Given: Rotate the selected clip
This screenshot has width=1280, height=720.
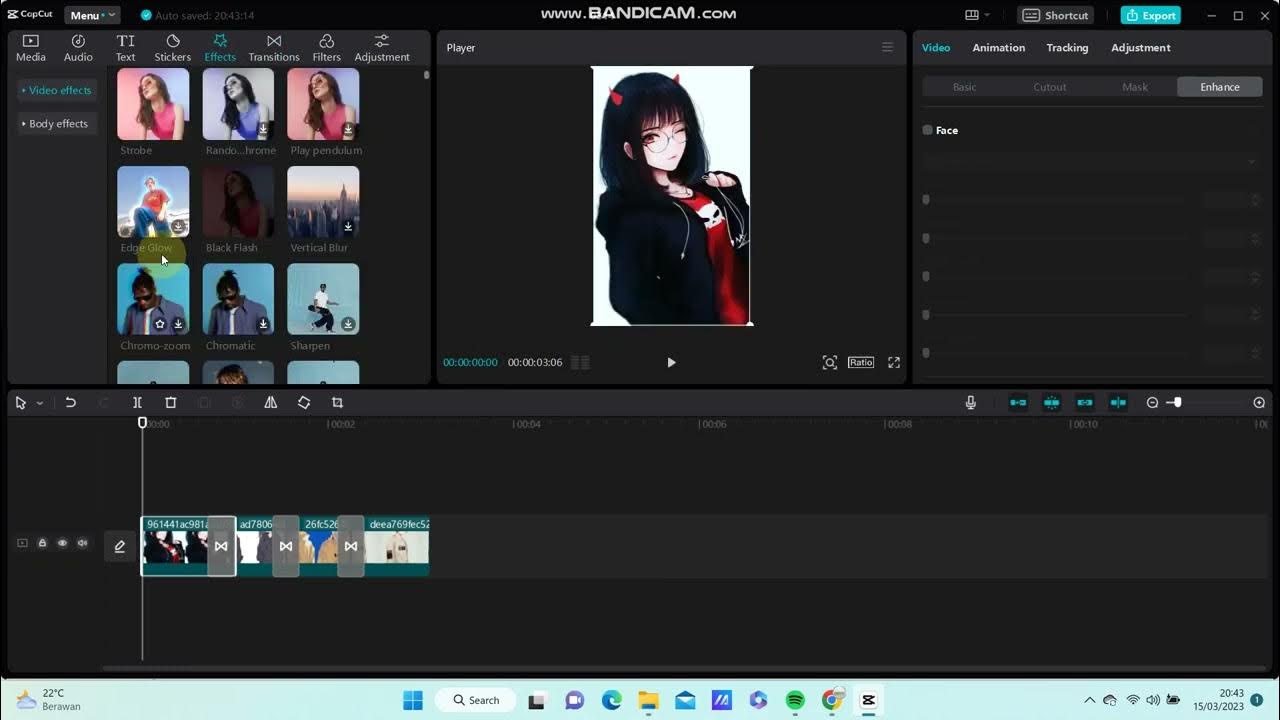Looking at the screenshot, I should (304, 402).
